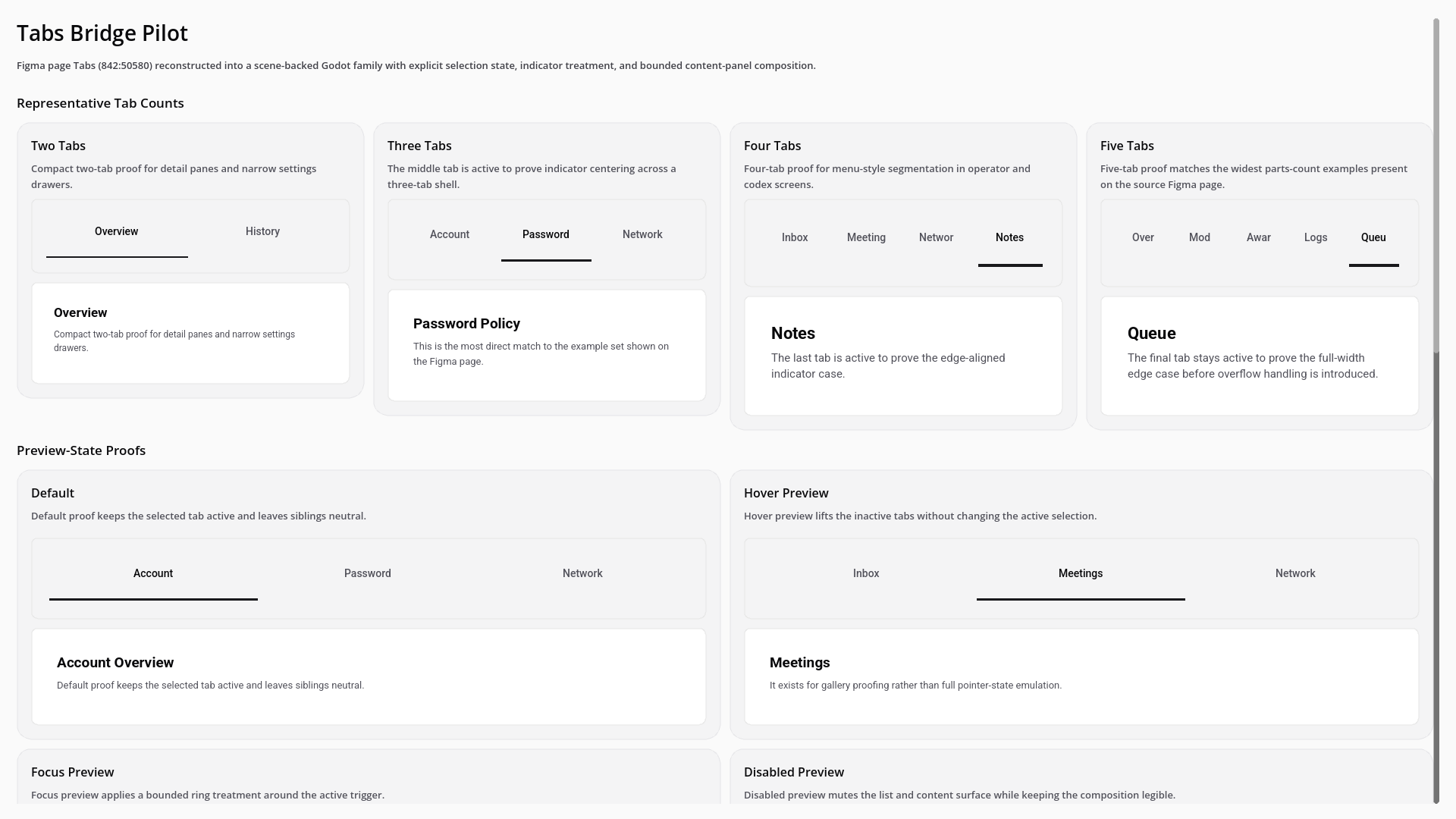Click "It exists for gallery proofing" panel text
Viewport: 1456px width, 819px height.
915,686
